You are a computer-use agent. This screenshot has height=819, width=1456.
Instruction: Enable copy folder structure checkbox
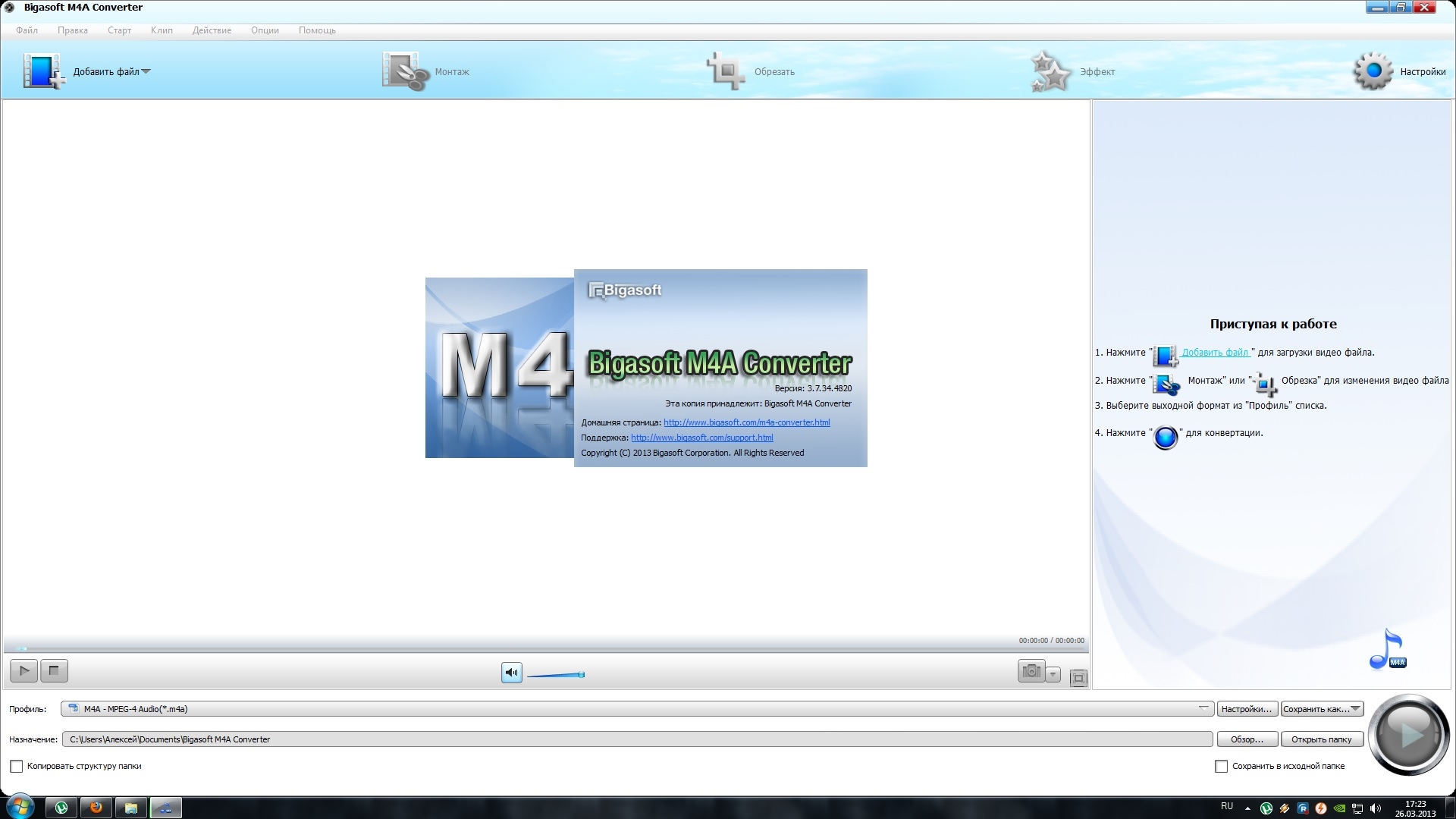16,767
